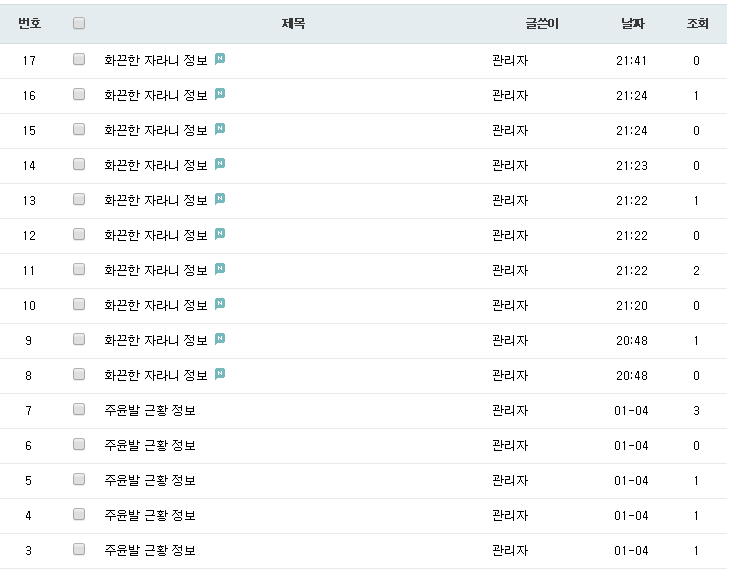Select the checkbox for post 12
Image resolution: width=733 pixels, height=578 pixels.
[x=79, y=235]
